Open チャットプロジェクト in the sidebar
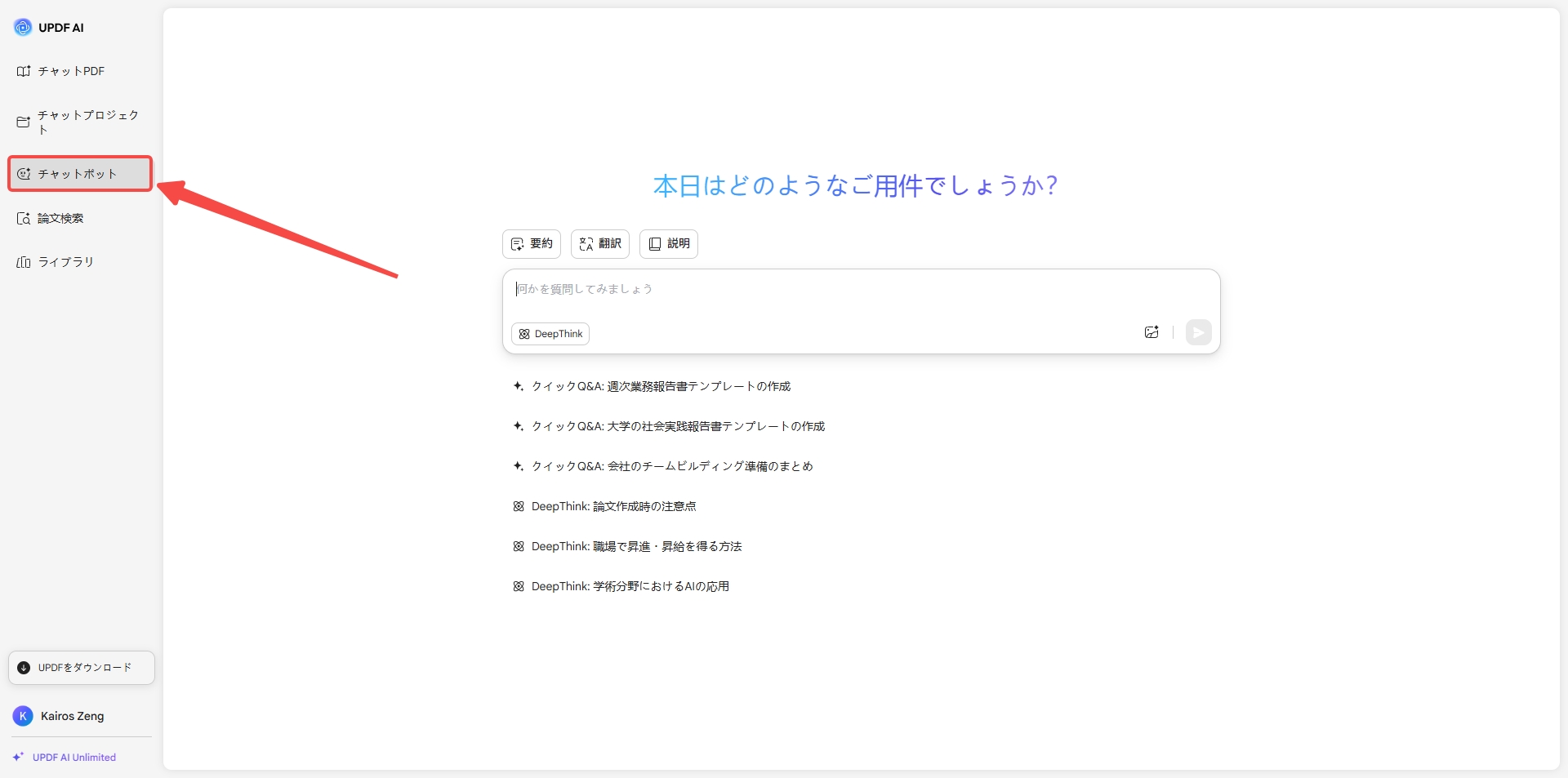 [x=80, y=122]
